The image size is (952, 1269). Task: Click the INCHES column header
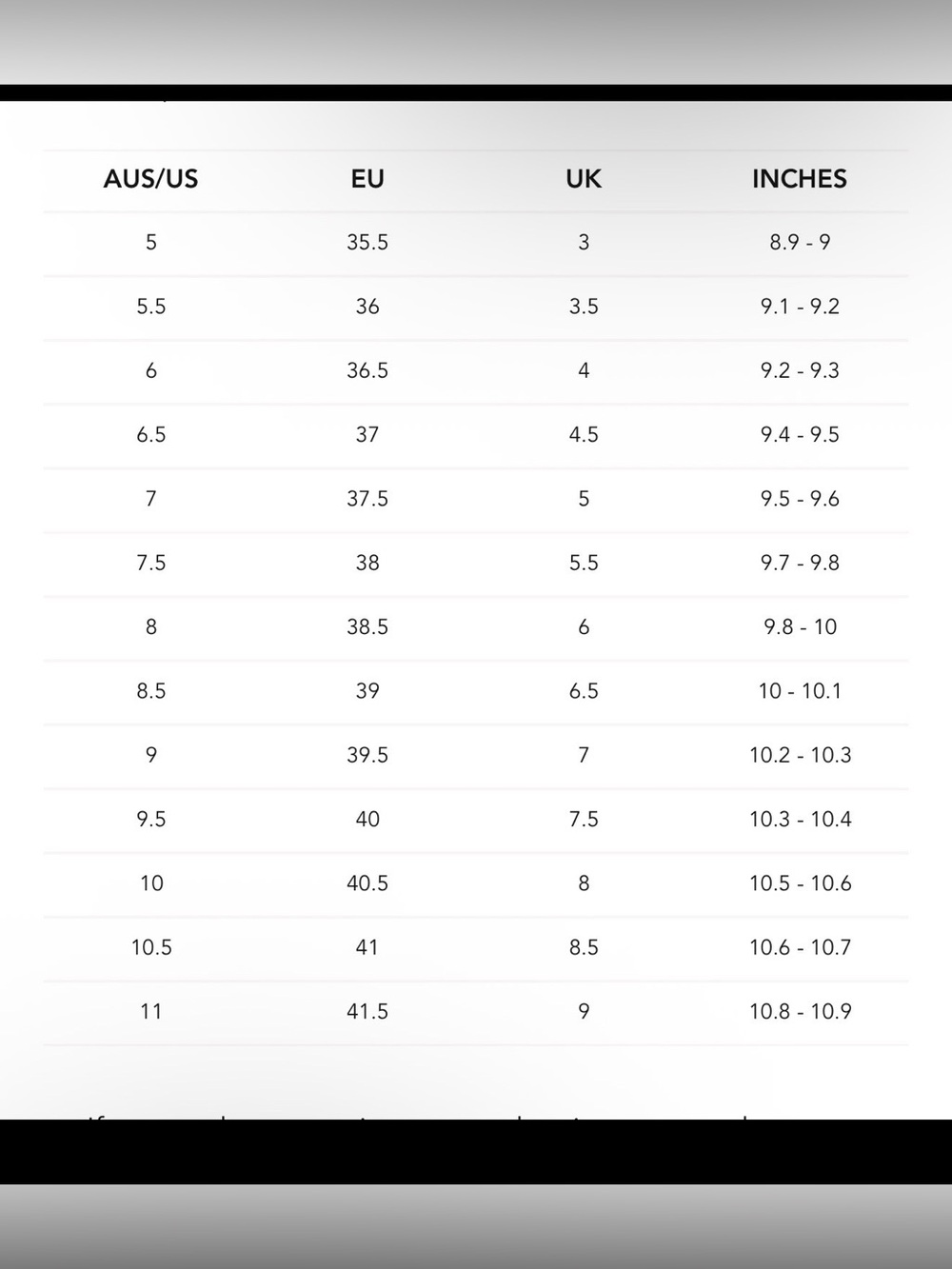point(800,179)
